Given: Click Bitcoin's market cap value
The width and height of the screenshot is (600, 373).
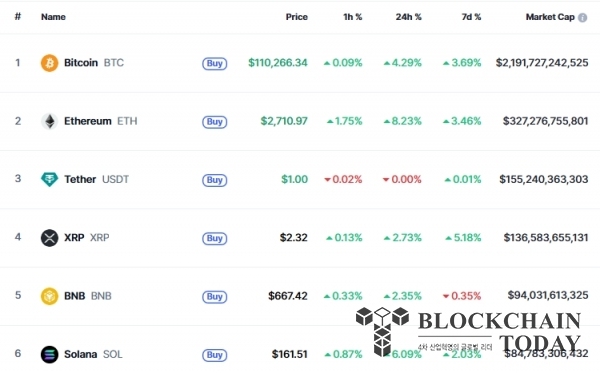Looking at the screenshot, I should (x=542, y=63).
